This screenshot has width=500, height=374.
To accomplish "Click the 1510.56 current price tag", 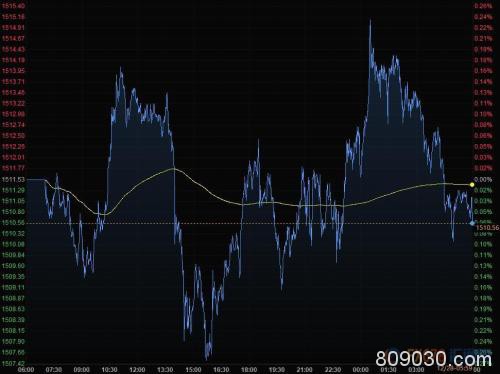I will 487,228.
